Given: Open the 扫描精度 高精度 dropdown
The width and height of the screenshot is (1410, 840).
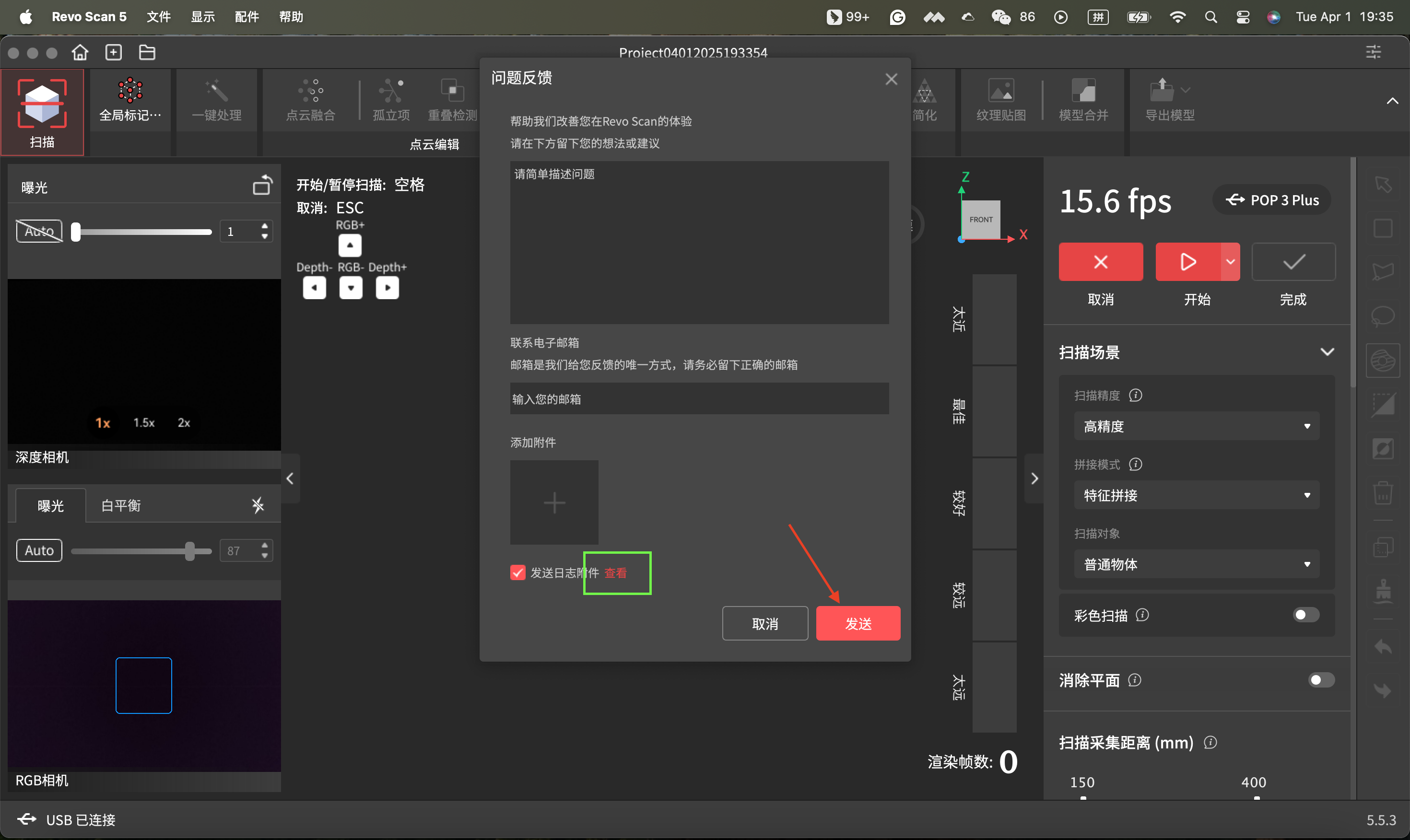Looking at the screenshot, I should coord(1196,426).
